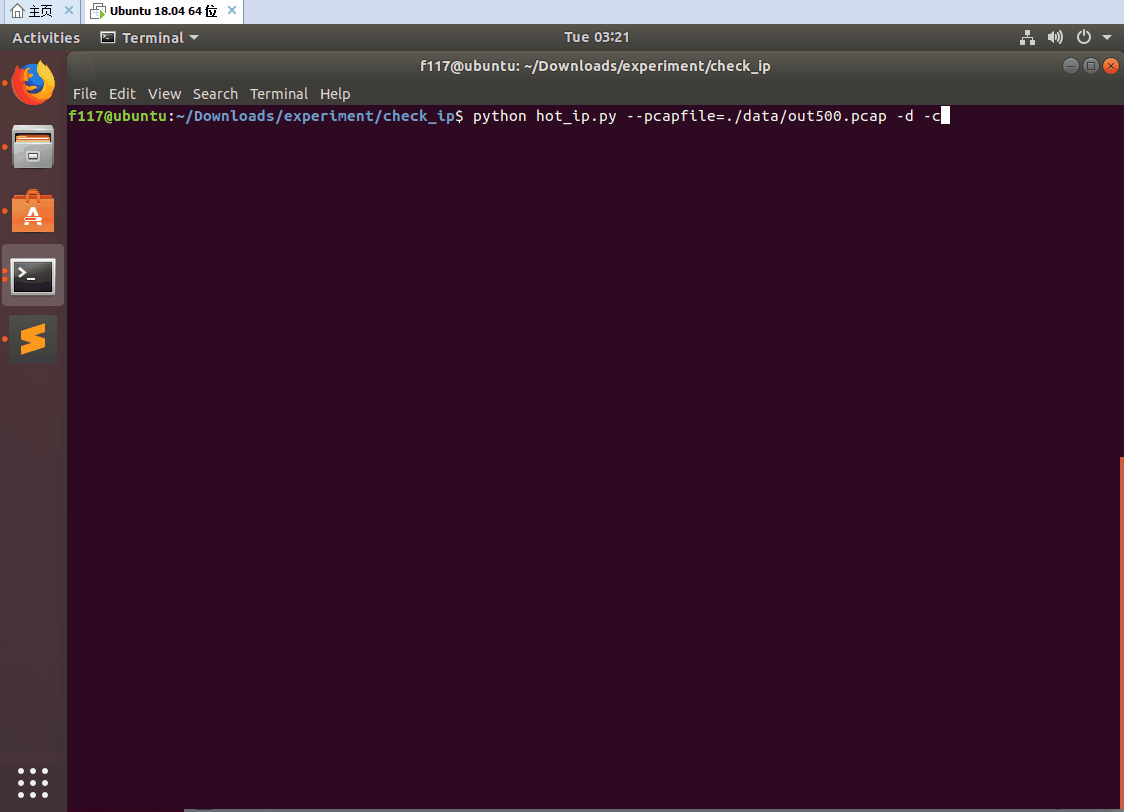Open Sublime Text from the dock
This screenshot has height=812, width=1124.
click(33, 339)
